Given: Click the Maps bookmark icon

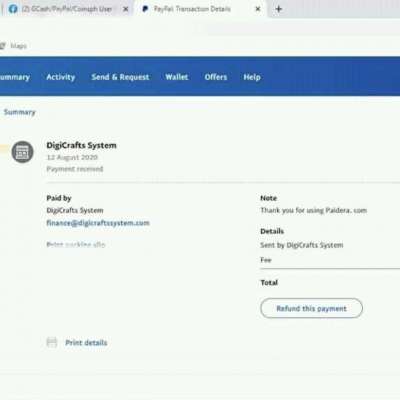Looking at the screenshot, I should click(3, 46).
